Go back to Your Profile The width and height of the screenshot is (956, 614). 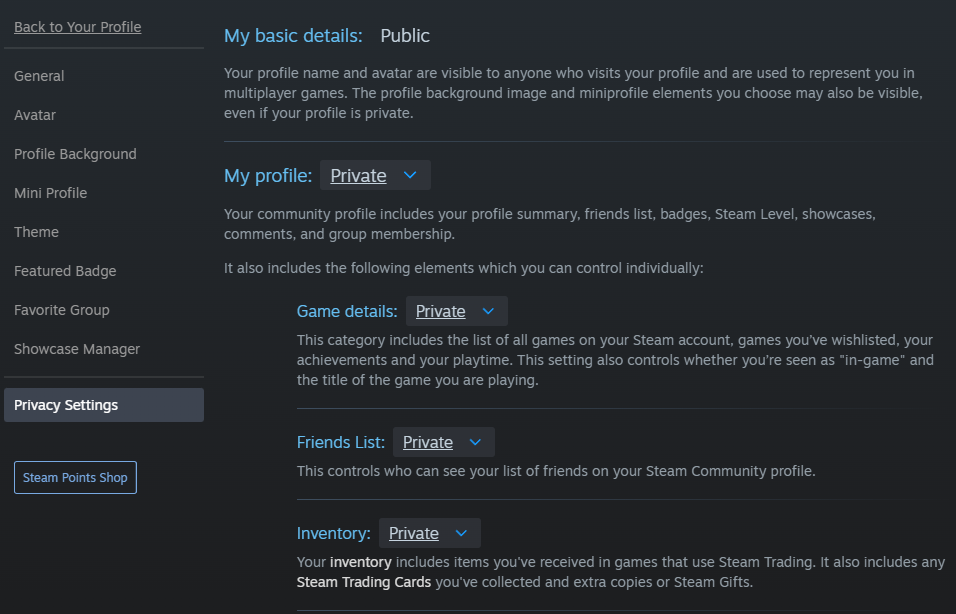pos(77,27)
